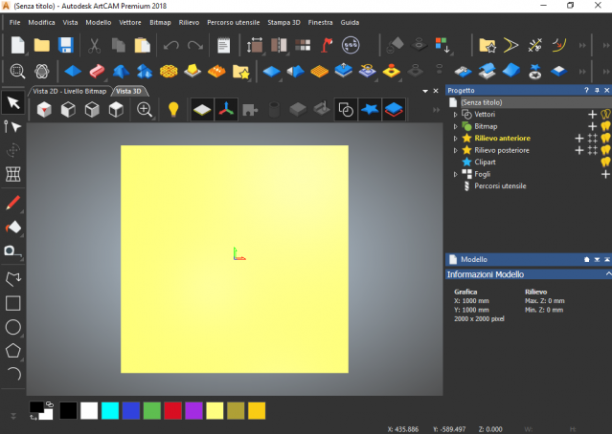
Task: Add a new sheet next to Fogli
Action: point(605,174)
